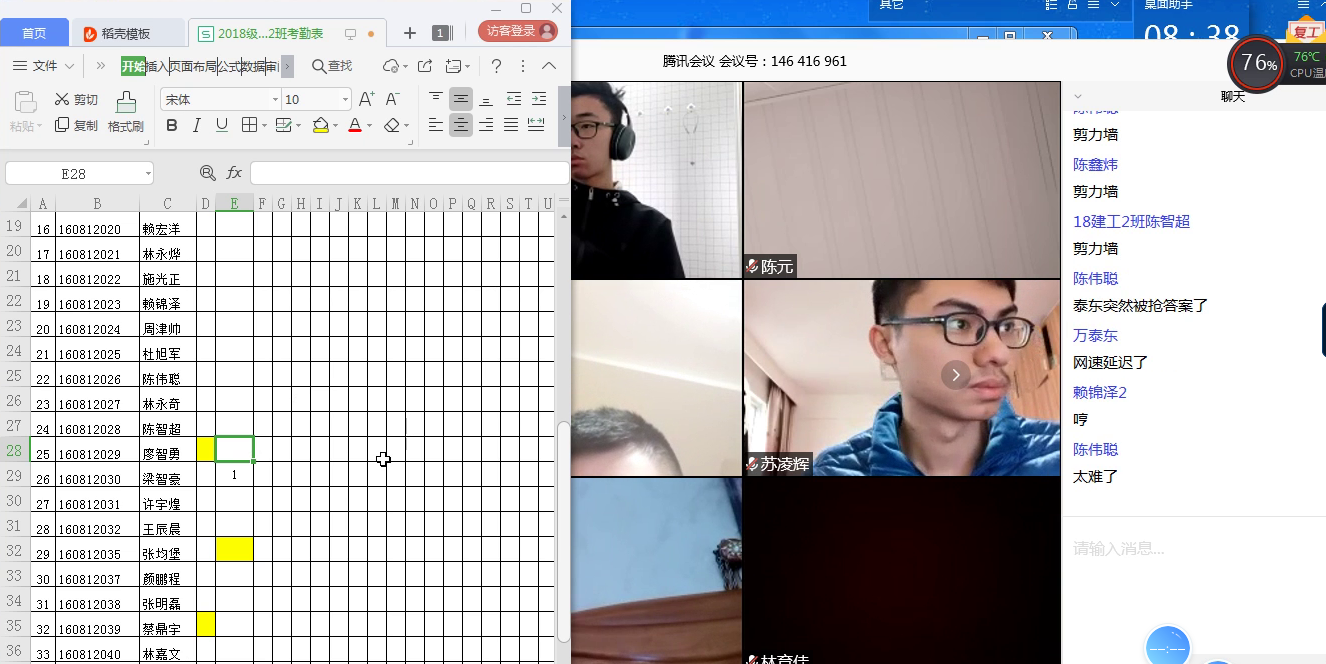Screen dimensions: 1326x664
Task: Click the share/export icon in toolbar
Action: (425, 66)
